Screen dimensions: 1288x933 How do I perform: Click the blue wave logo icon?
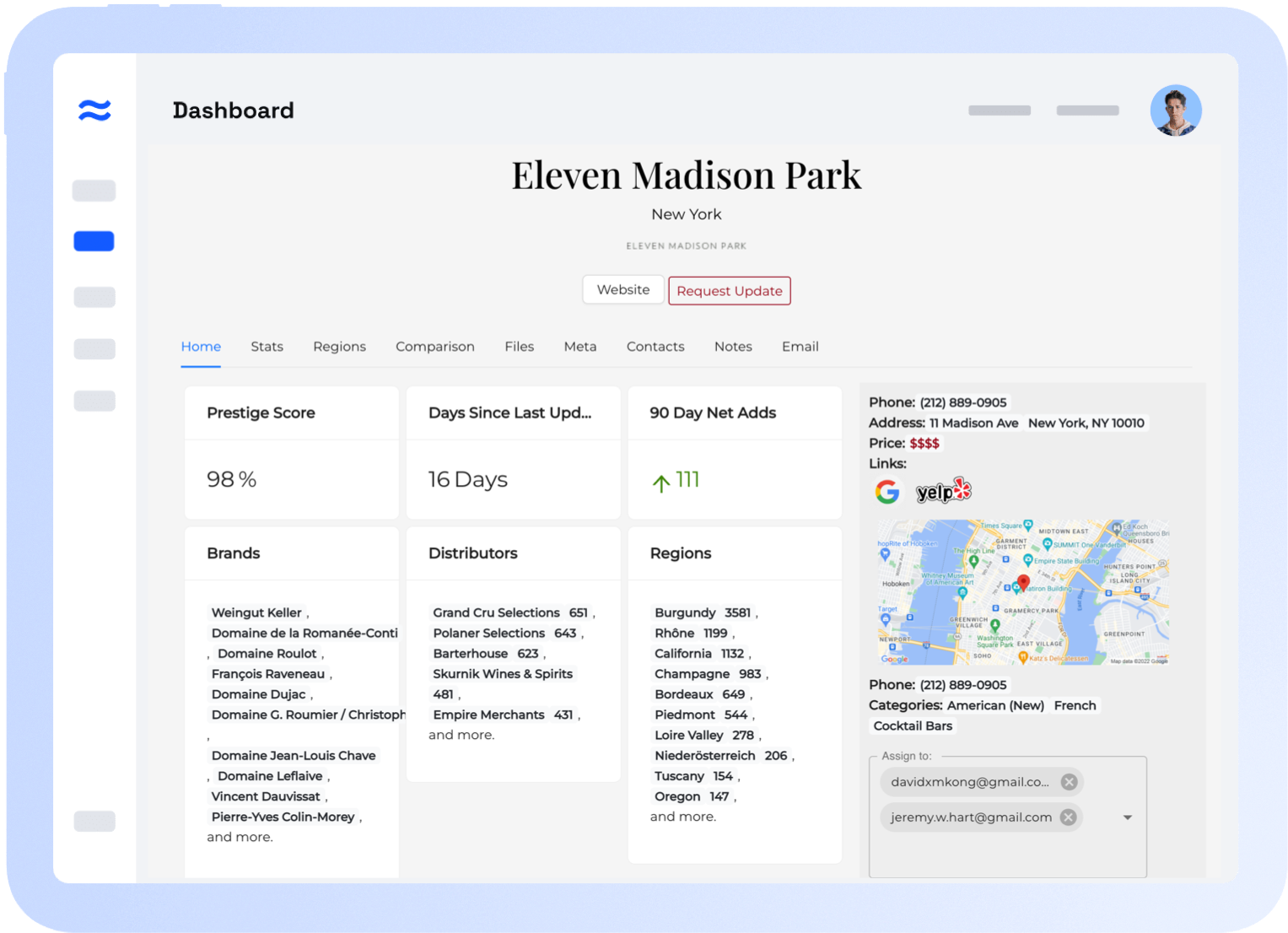coord(94,110)
